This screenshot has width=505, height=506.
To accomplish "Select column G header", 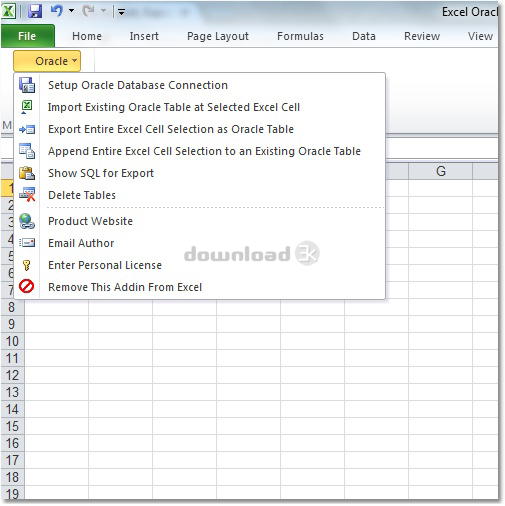I will point(441,171).
